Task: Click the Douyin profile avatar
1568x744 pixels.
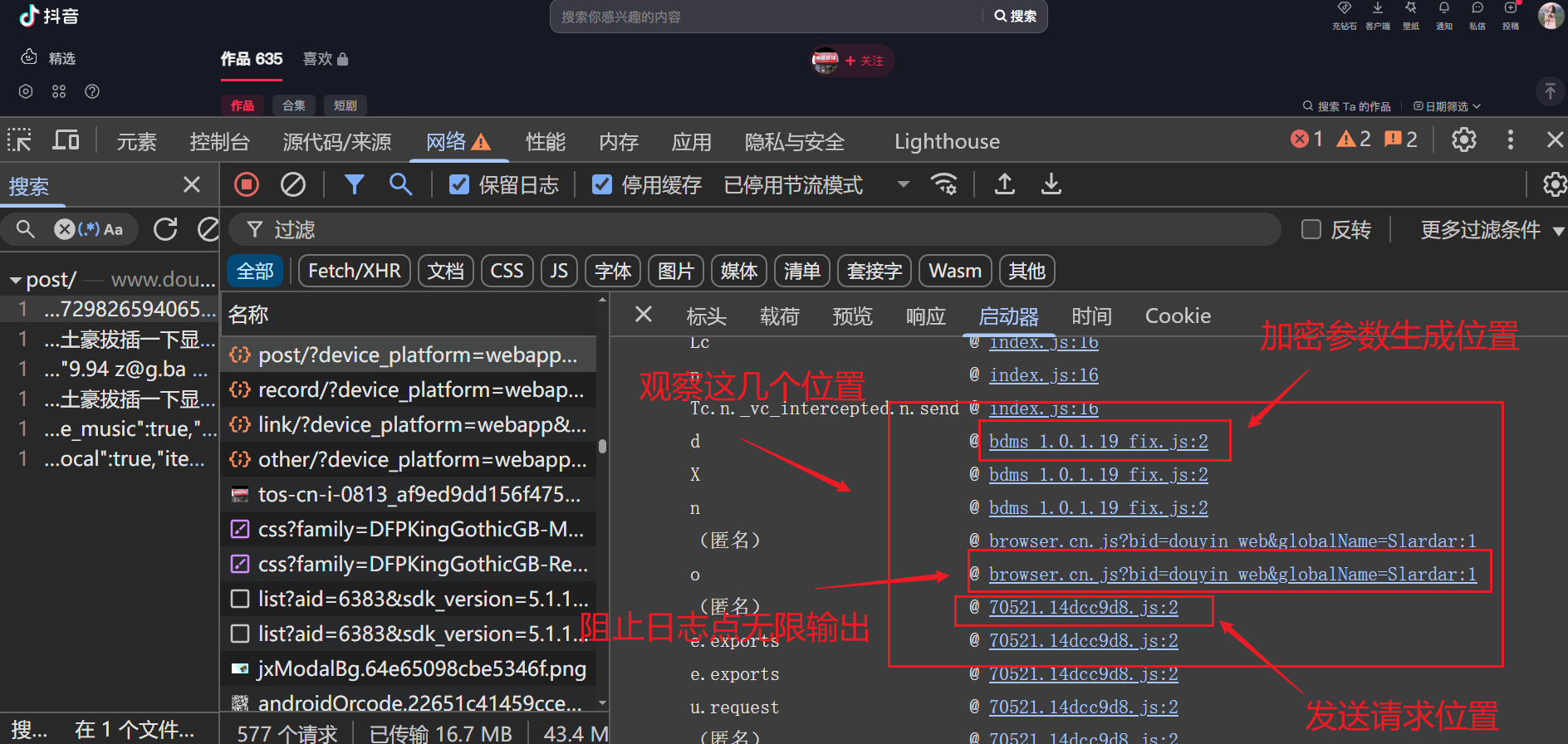Action: [1551, 15]
